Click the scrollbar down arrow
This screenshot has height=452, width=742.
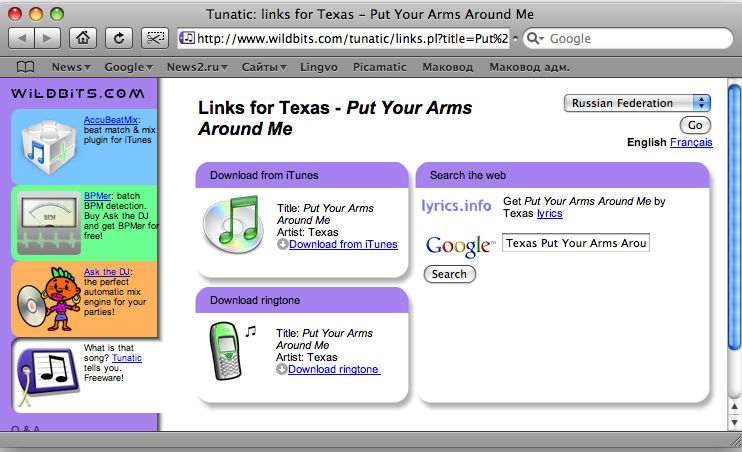click(x=734, y=422)
